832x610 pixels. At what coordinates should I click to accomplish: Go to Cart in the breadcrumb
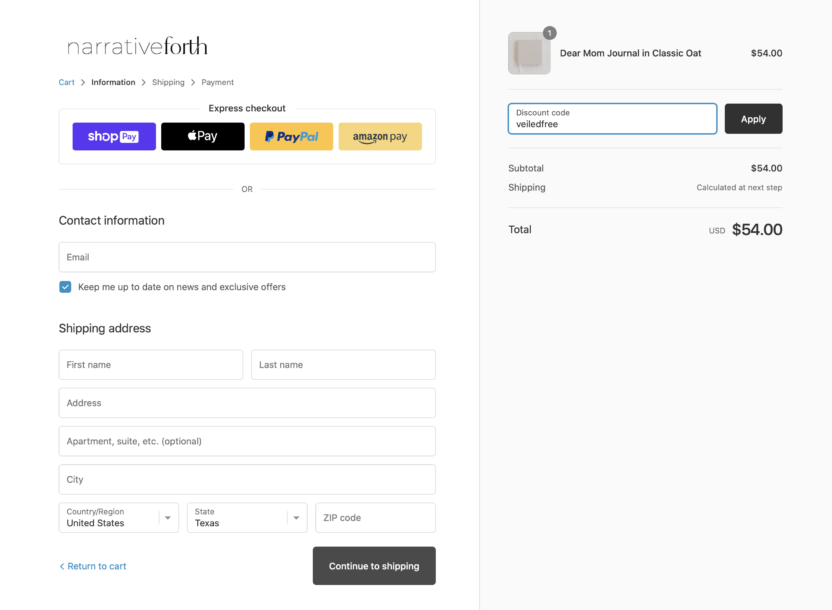click(x=66, y=82)
